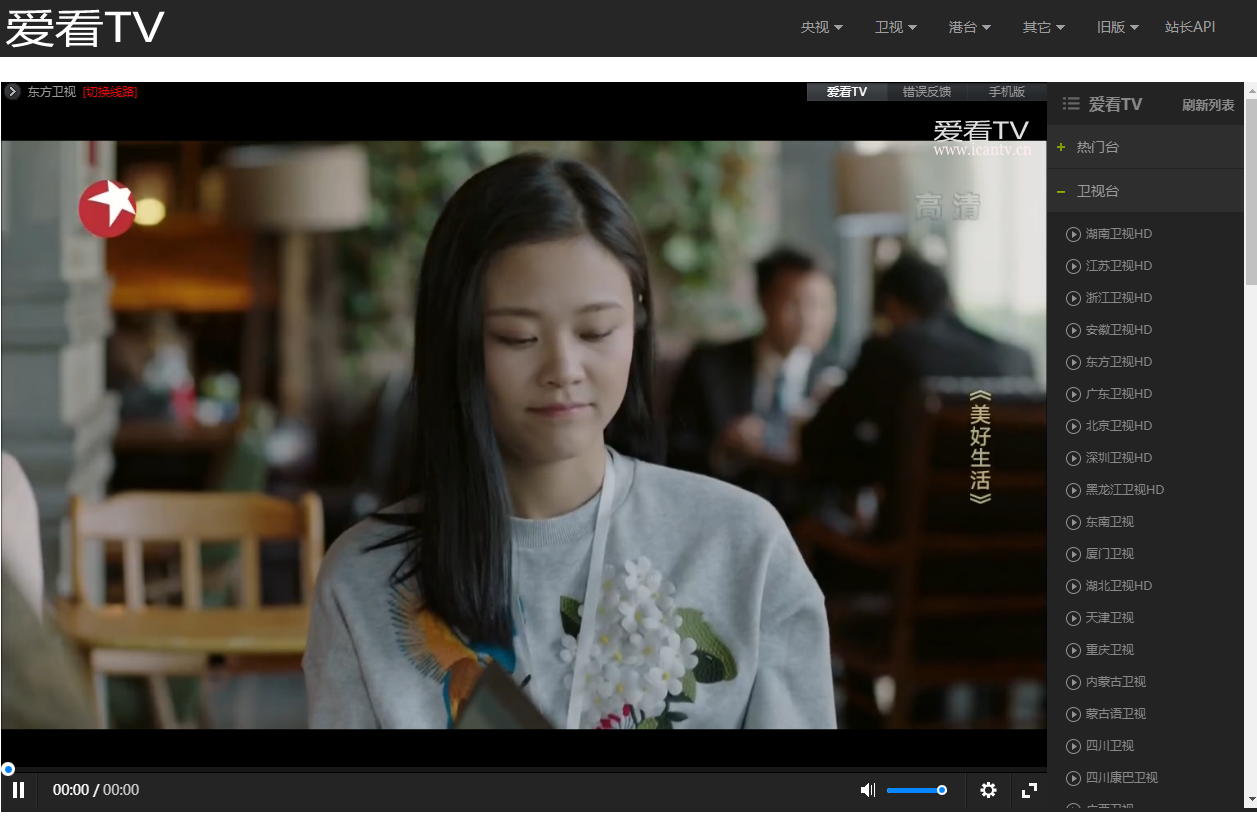Image resolution: width=1257 pixels, height=817 pixels.
Task: Click the 爱看TV site logo
Action: (x=85, y=28)
